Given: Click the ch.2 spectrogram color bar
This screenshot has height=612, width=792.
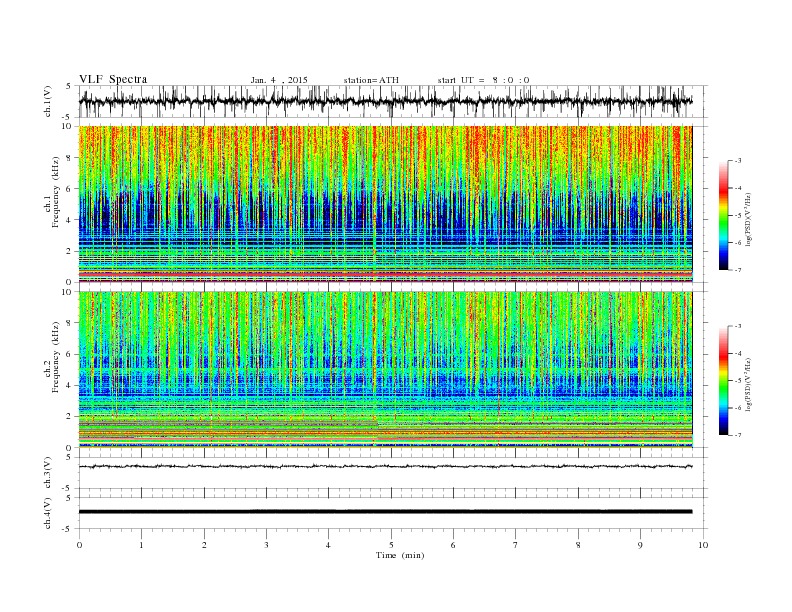Looking at the screenshot, I should tap(723, 381).
